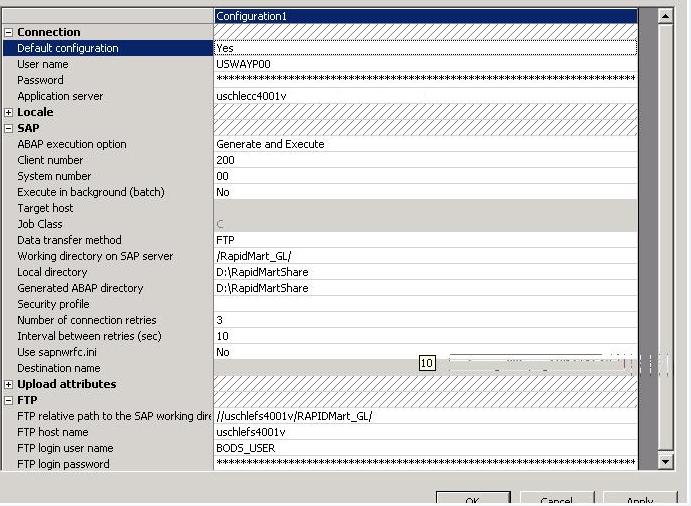Edit the Generated ABAP directory value

pos(426,288)
